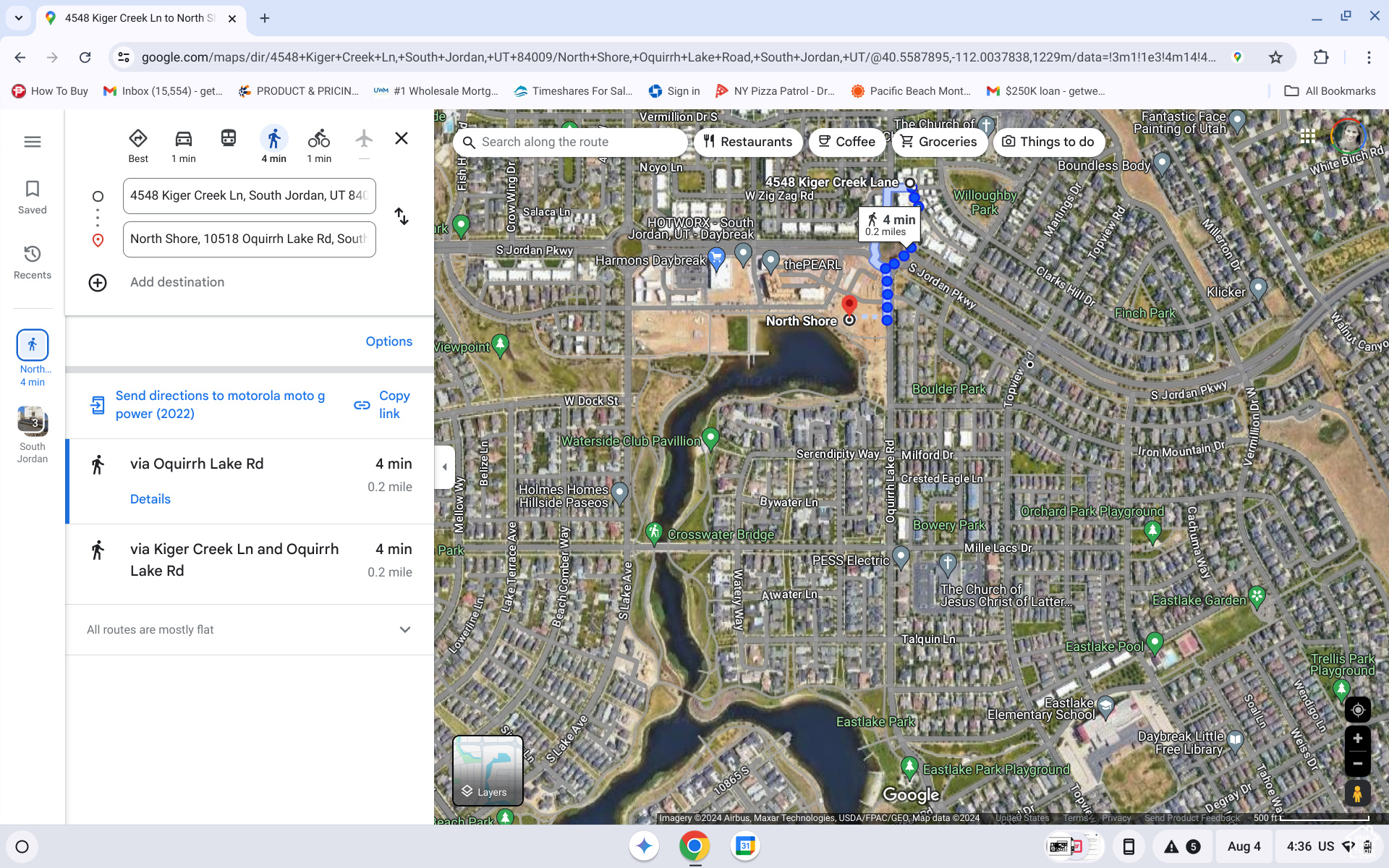The image size is (1389, 868).
Task: Open route Options link
Action: [x=388, y=341]
